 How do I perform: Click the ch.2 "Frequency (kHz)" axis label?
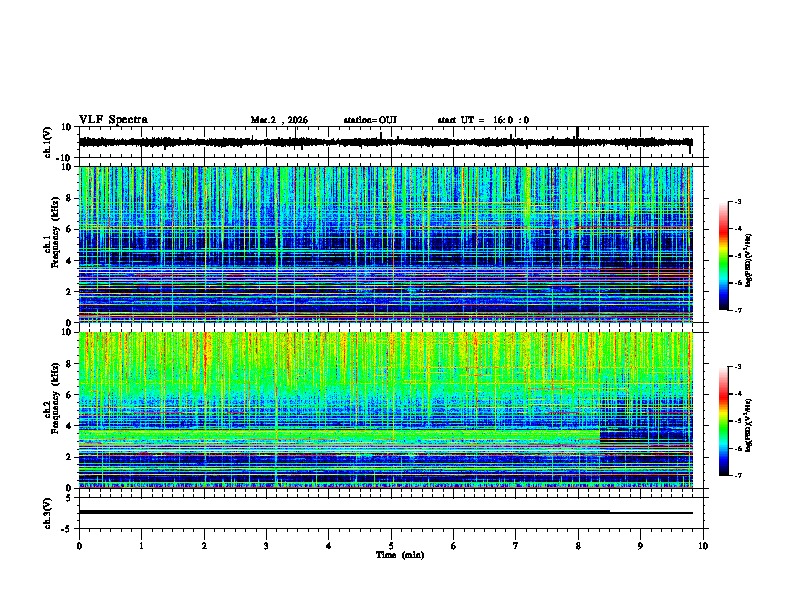[56, 398]
